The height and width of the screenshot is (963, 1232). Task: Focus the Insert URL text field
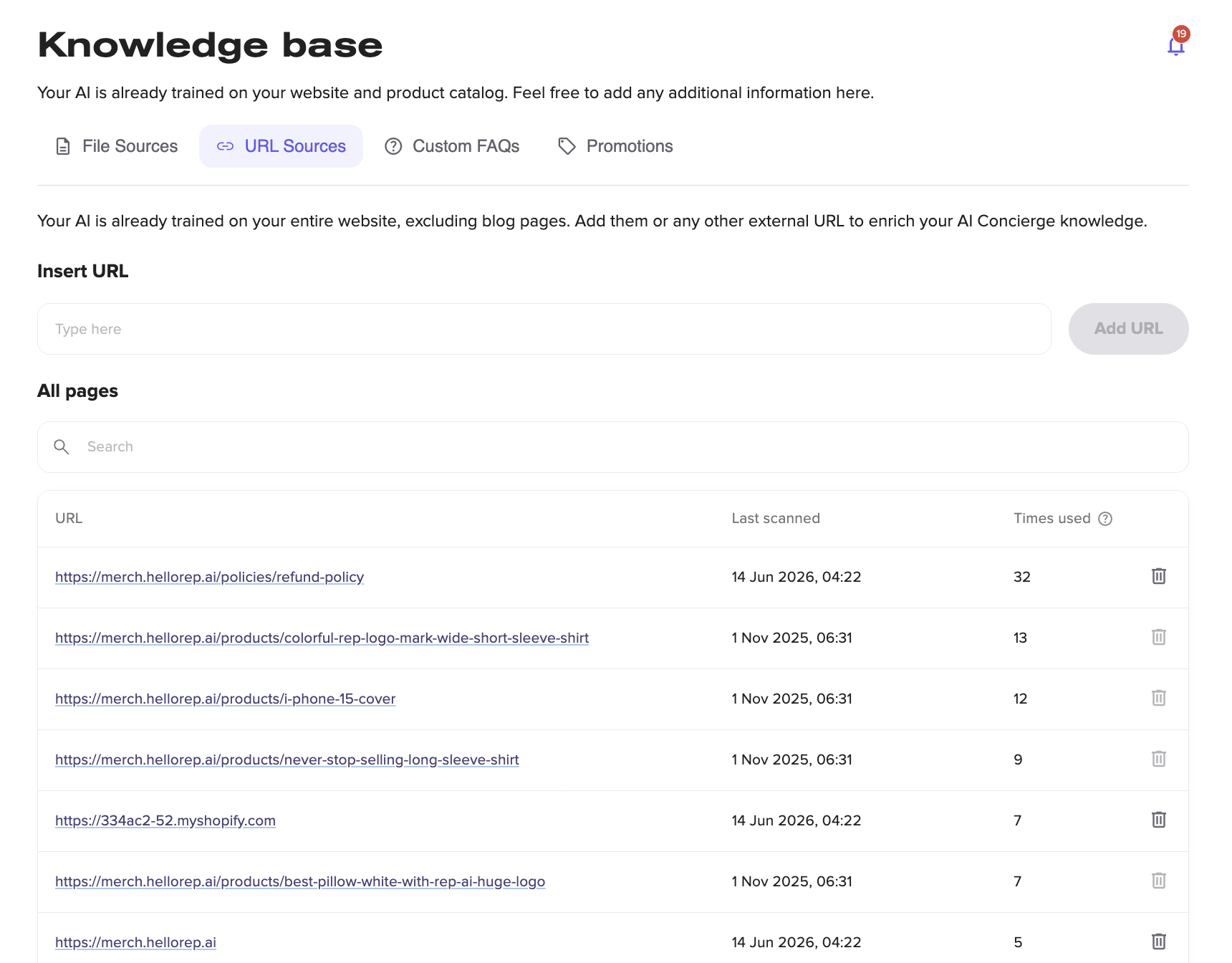pos(544,329)
